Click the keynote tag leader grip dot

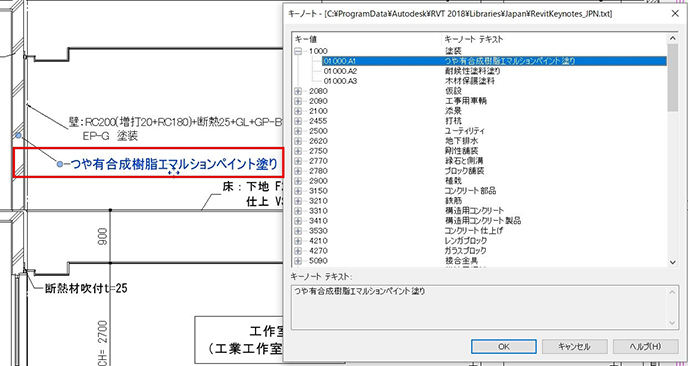(x=60, y=164)
